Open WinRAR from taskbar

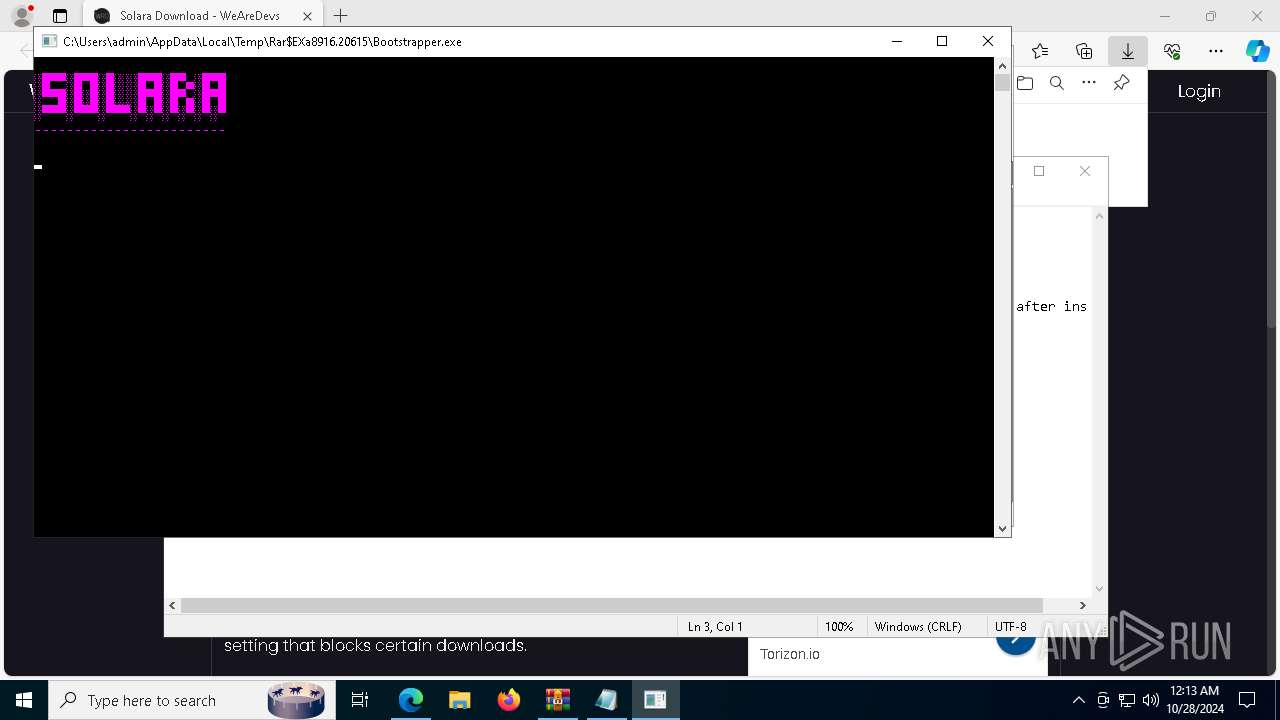tap(557, 700)
